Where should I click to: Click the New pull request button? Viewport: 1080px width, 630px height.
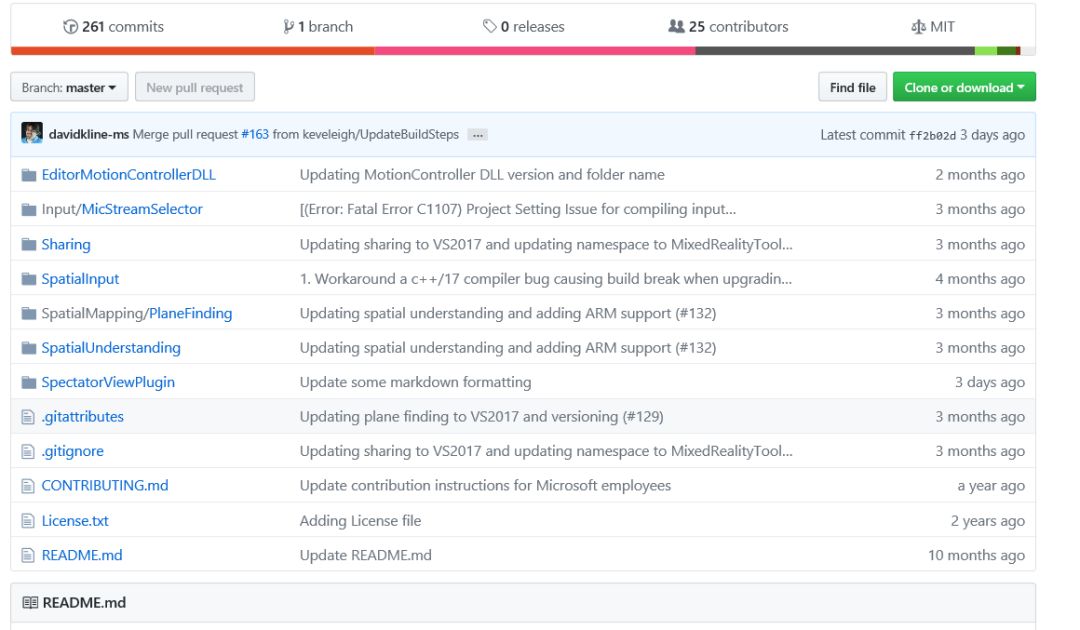pyautogui.click(x=195, y=88)
